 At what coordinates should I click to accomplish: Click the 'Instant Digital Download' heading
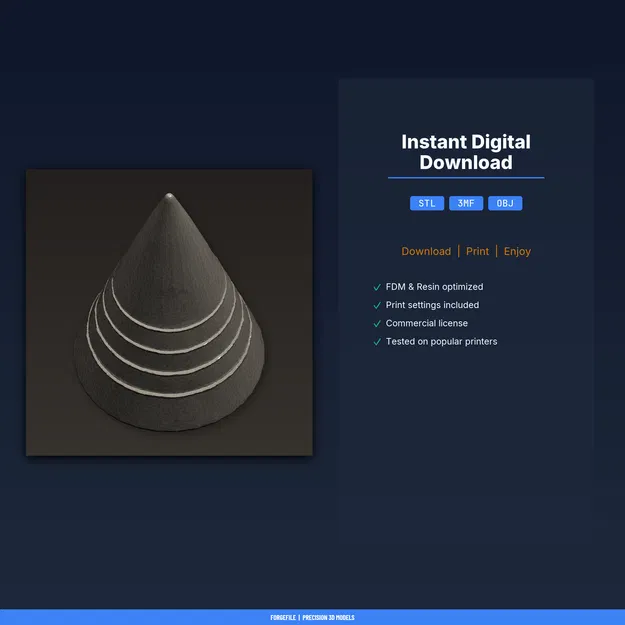point(466,152)
